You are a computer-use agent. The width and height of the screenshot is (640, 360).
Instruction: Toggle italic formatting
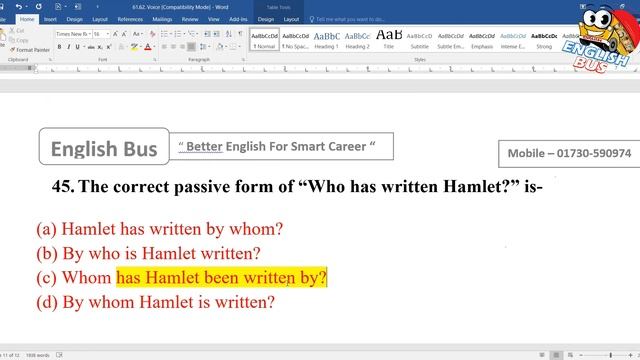click(x=69, y=47)
